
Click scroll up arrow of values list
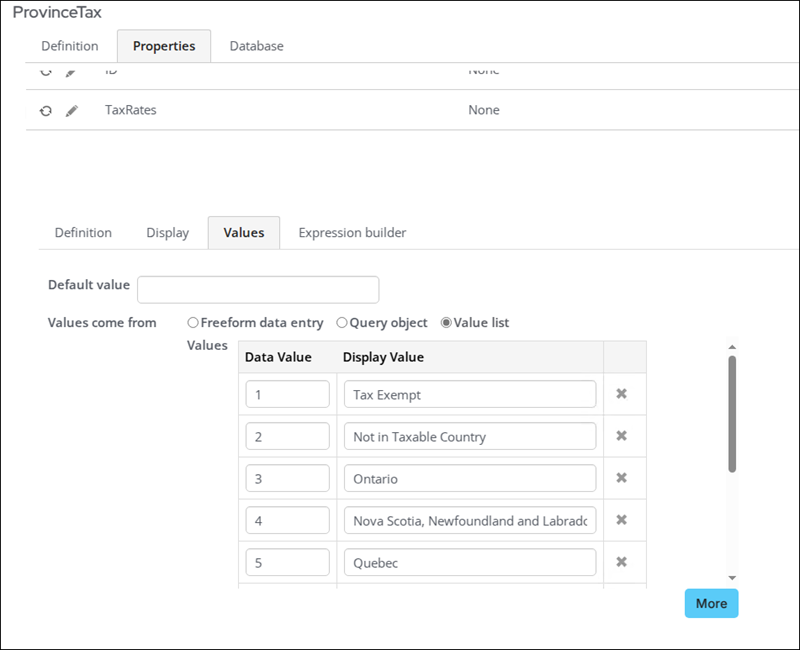(732, 348)
